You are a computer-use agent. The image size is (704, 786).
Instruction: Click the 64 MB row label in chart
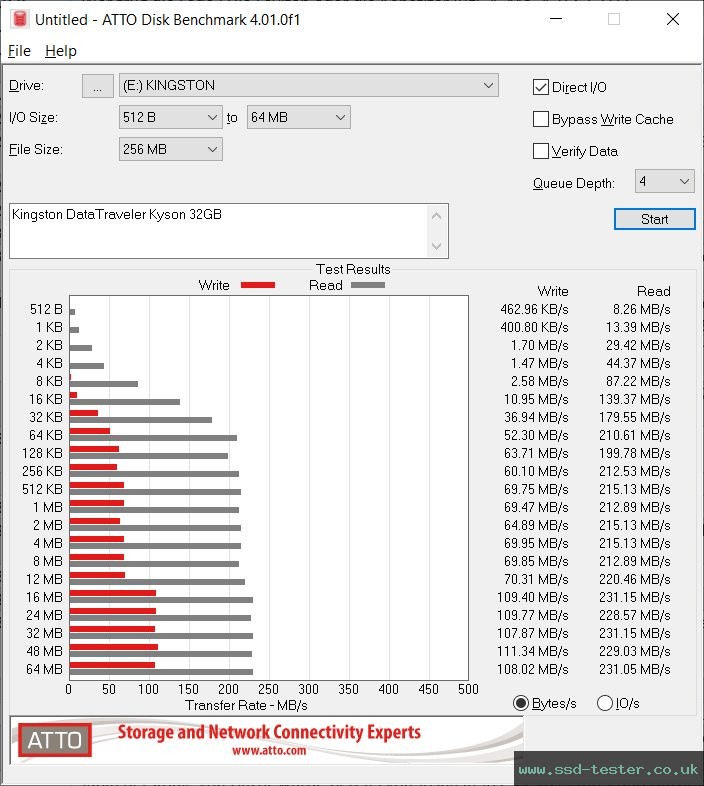45,669
